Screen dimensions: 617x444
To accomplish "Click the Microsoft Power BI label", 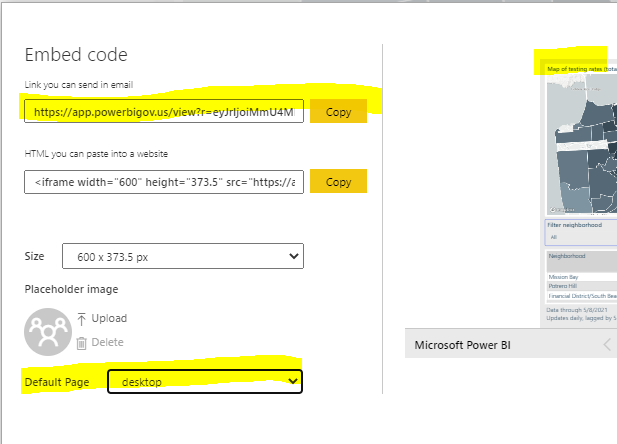I will [x=462, y=345].
